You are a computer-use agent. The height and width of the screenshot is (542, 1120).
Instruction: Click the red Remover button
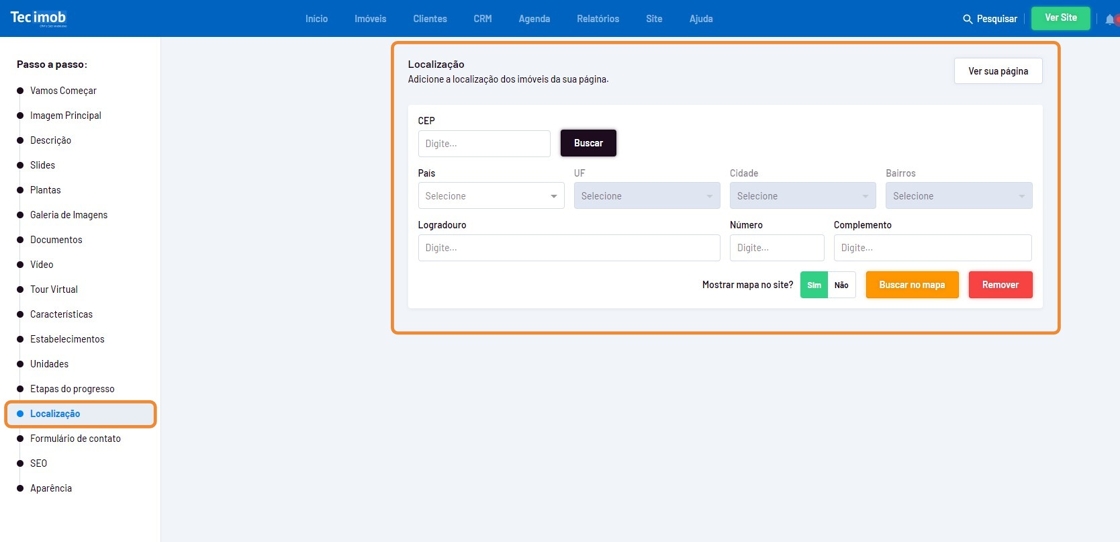tap(1000, 285)
